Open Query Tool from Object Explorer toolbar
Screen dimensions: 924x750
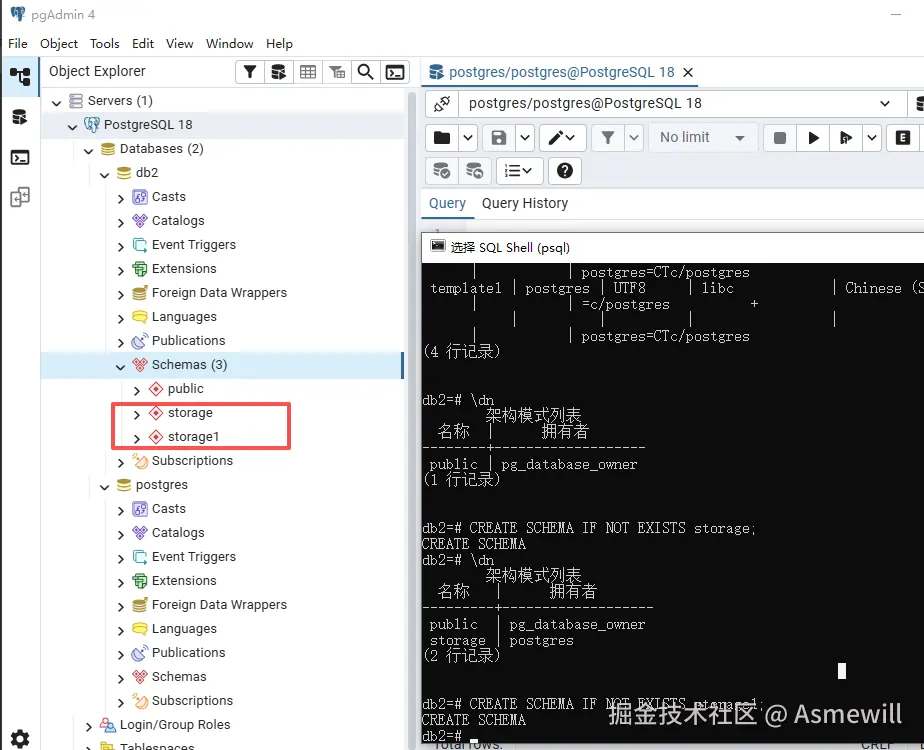pos(279,72)
